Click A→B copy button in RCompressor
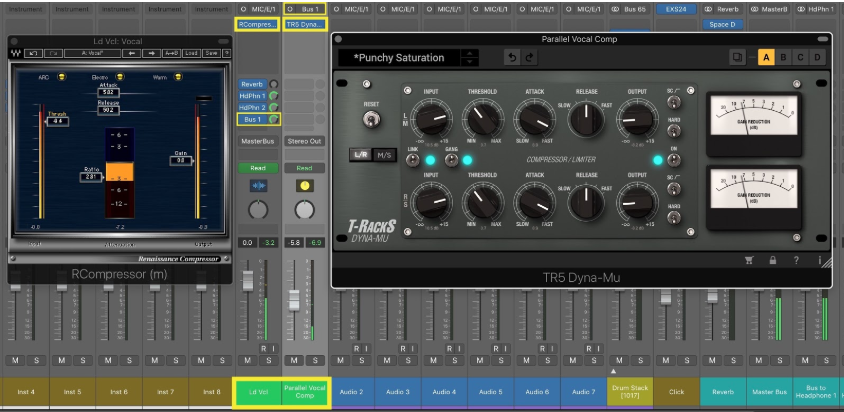 pos(172,53)
